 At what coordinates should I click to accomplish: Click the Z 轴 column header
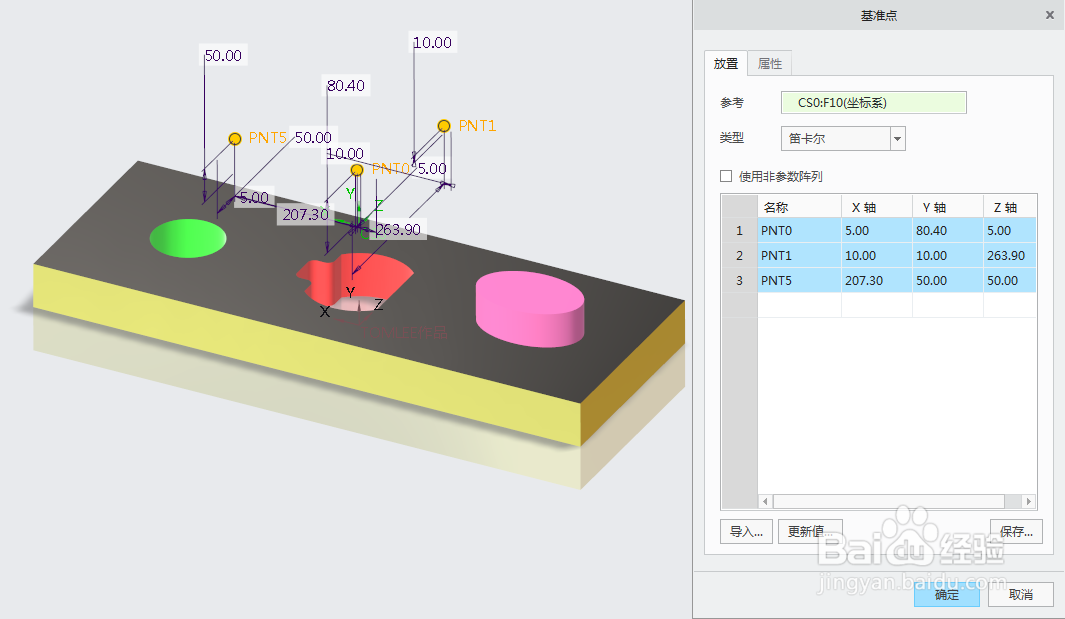(x=1010, y=207)
